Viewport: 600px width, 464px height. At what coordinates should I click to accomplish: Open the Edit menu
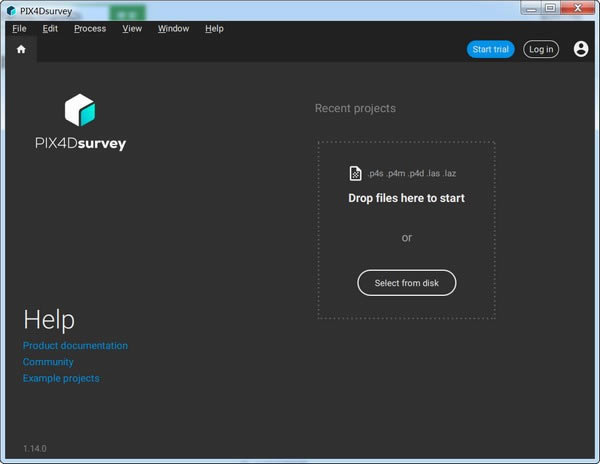(50, 28)
